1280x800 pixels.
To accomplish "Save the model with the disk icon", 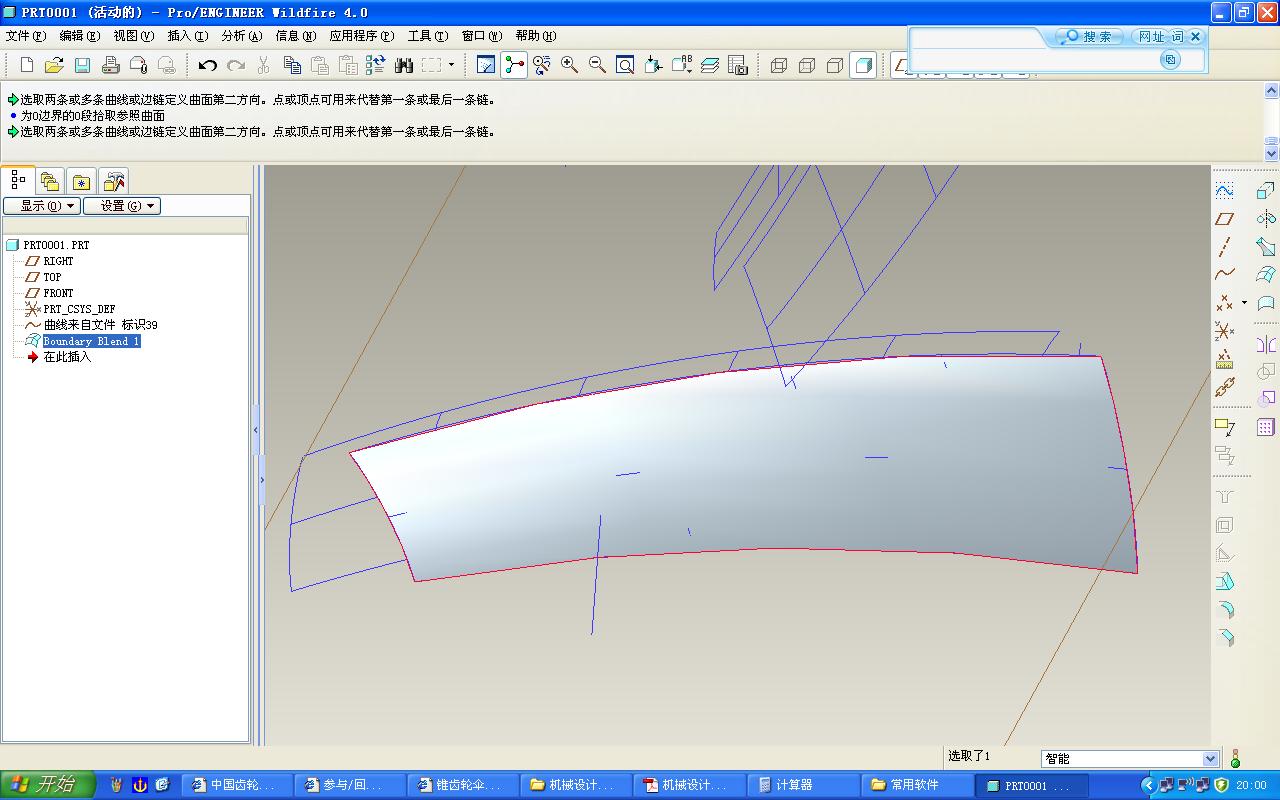I will (82, 65).
